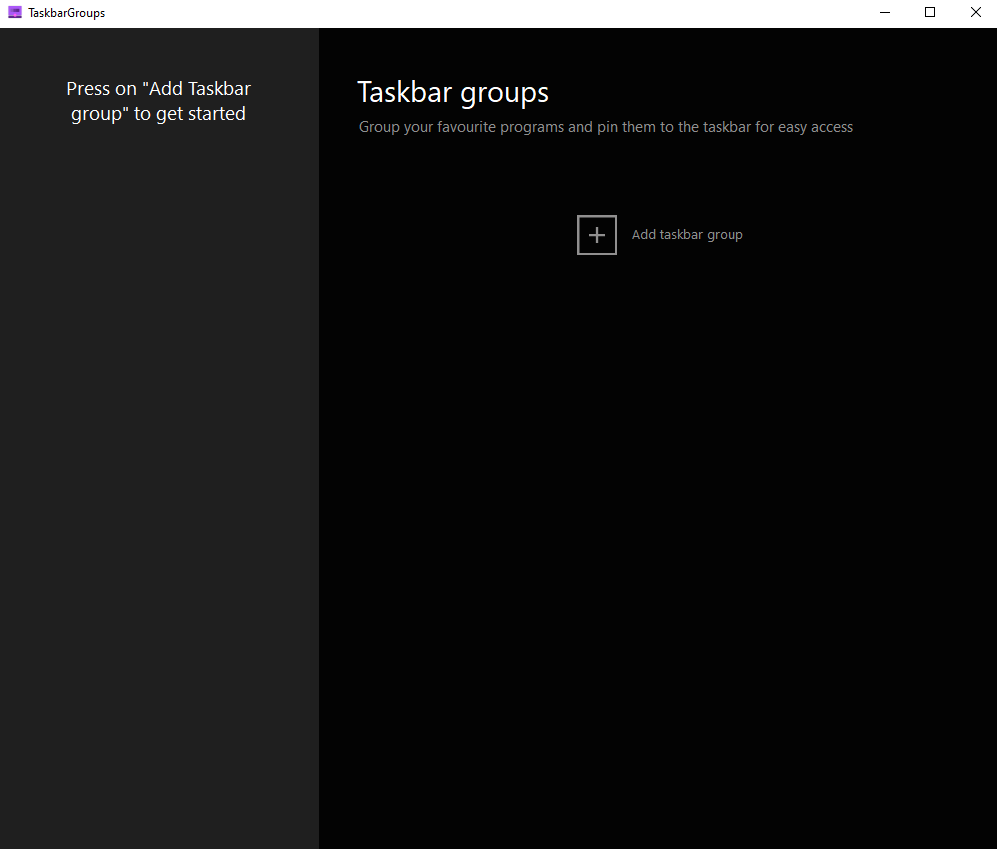The image size is (997, 849).
Task: Click the "Press on Add Taskbar group" hint text
Action: click(x=158, y=101)
